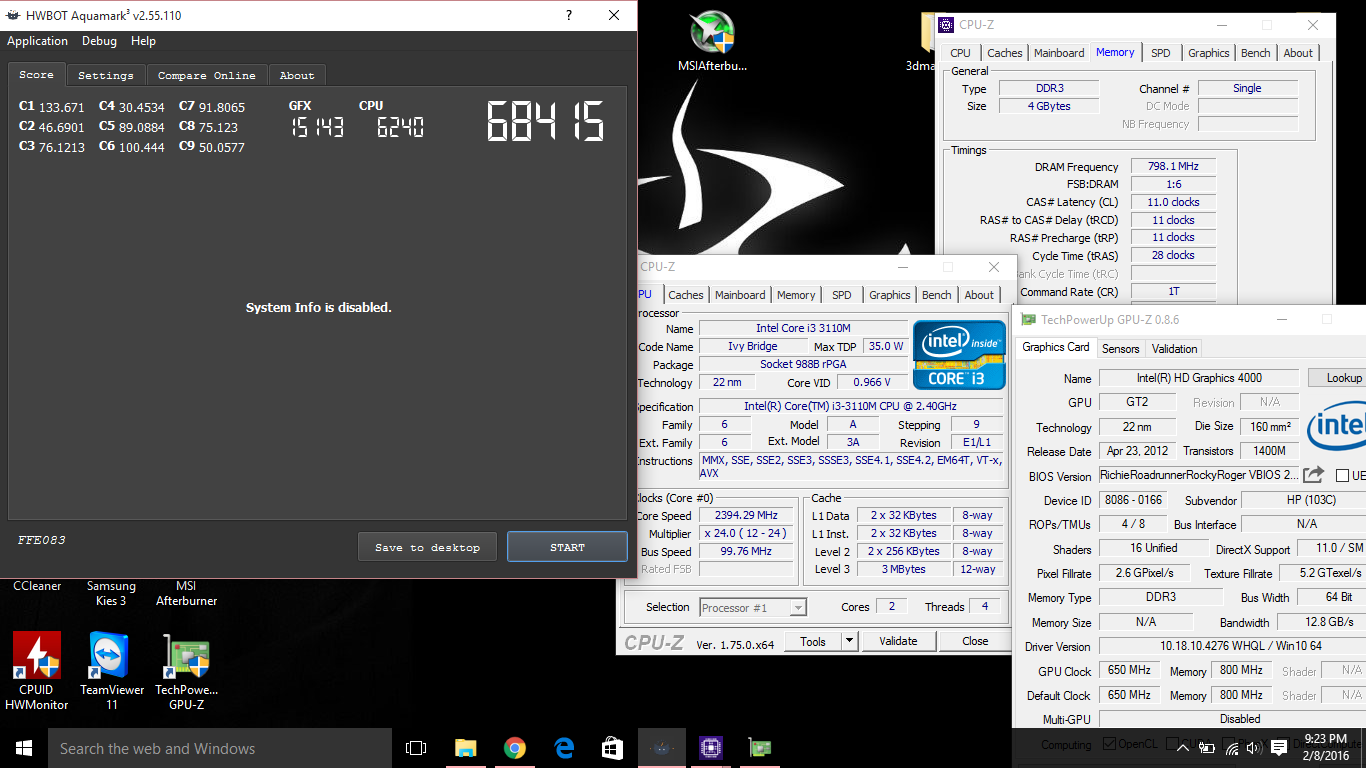Click the rear CPU-Z window title bar icon

point(946,25)
